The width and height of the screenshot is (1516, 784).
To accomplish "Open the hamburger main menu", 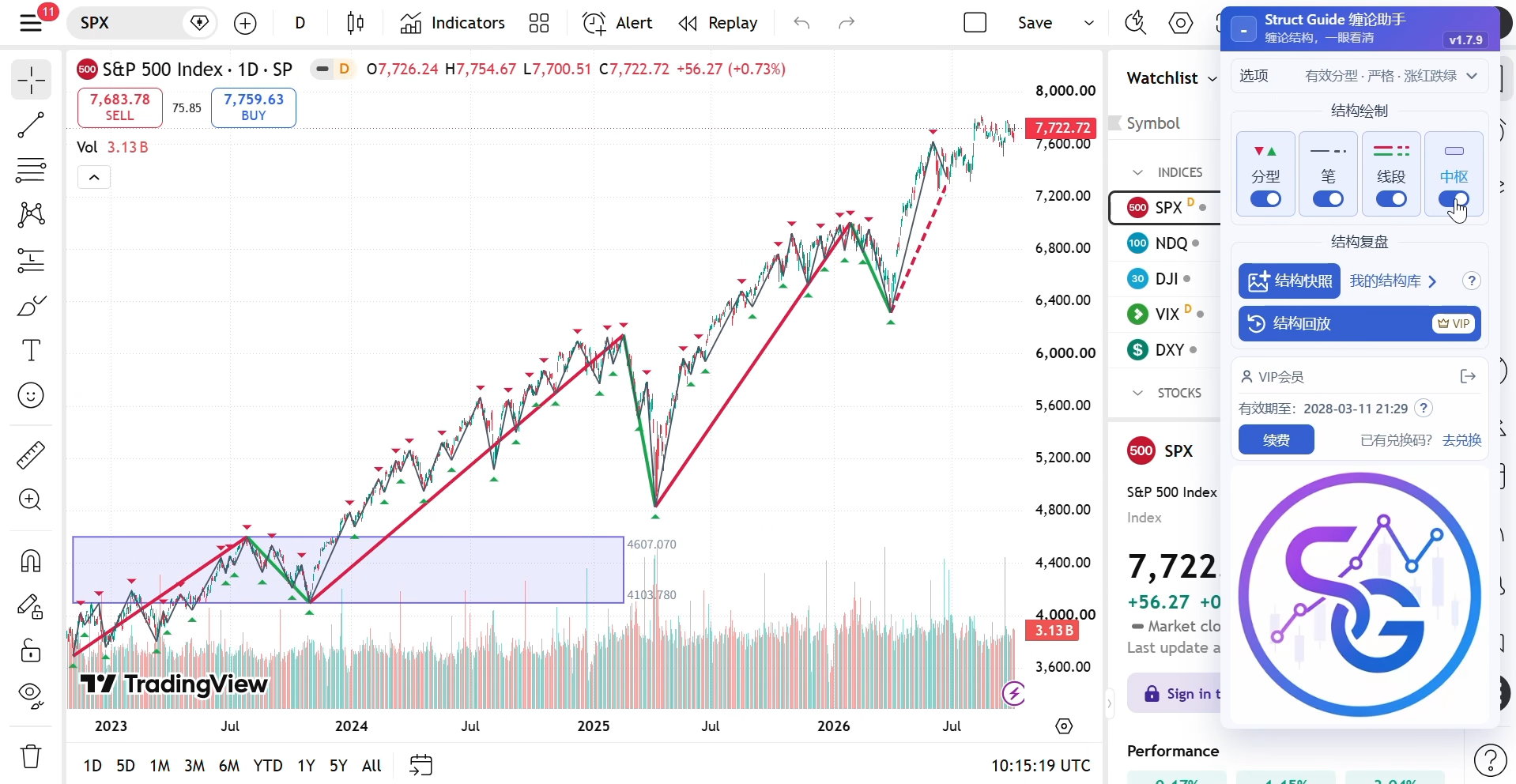I will pyautogui.click(x=31, y=23).
